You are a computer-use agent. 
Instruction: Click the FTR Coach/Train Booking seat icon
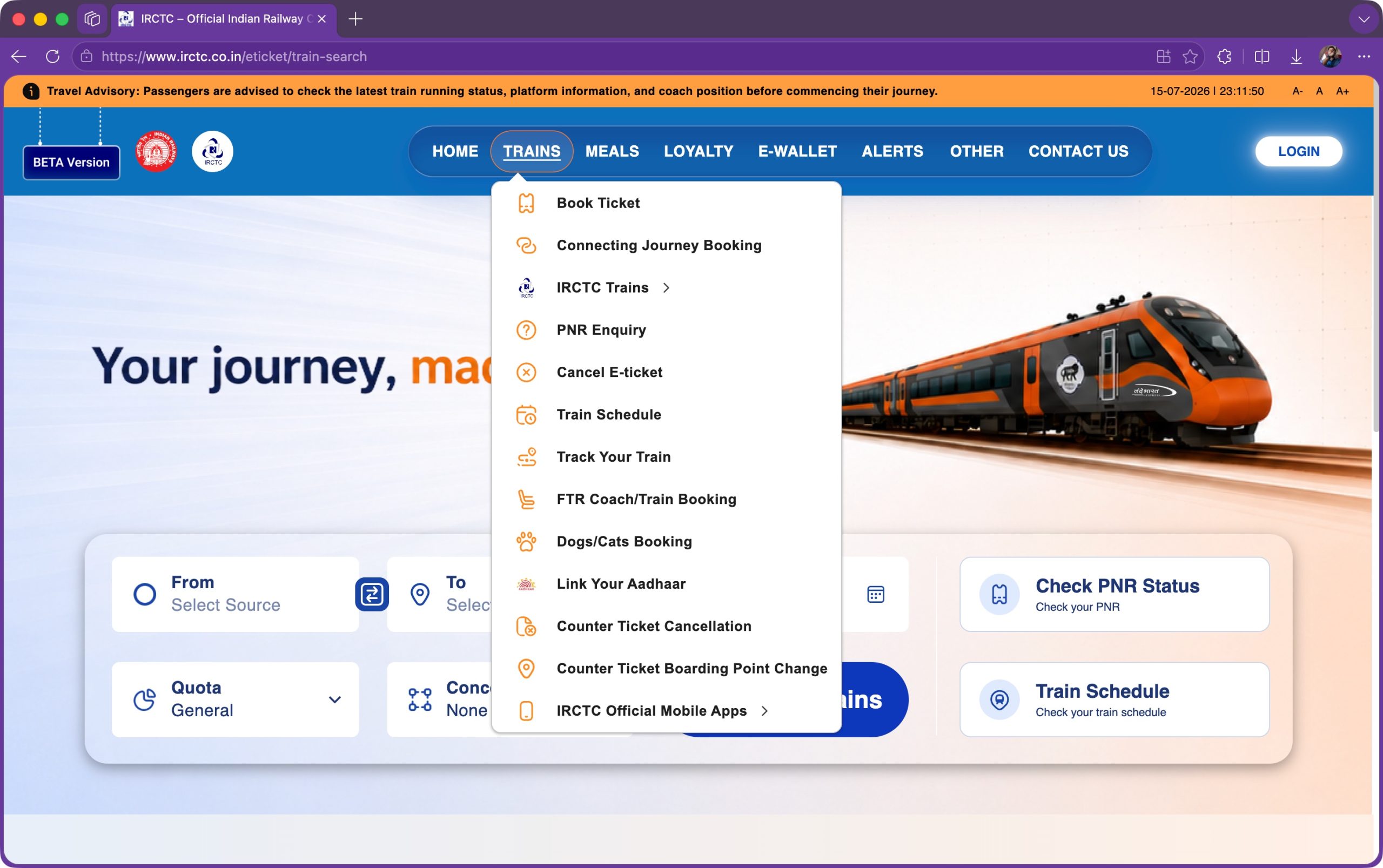coord(526,500)
